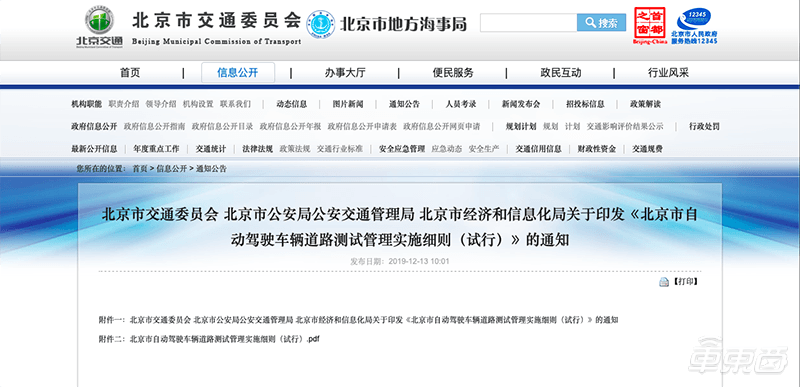800x387 pixels.
Task: Open the 交通规费 submenu item
Action: [x=647, y=149]
